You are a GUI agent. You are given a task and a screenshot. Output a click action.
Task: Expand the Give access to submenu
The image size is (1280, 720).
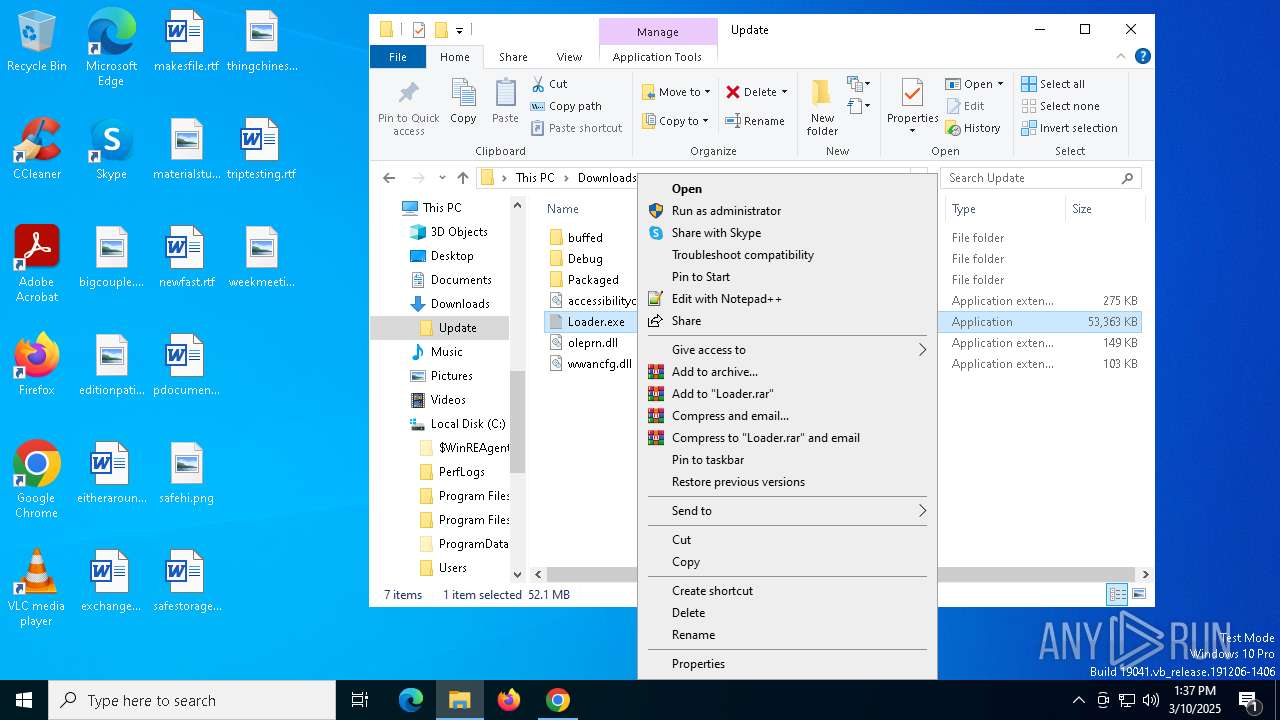(x=787, y=350)
